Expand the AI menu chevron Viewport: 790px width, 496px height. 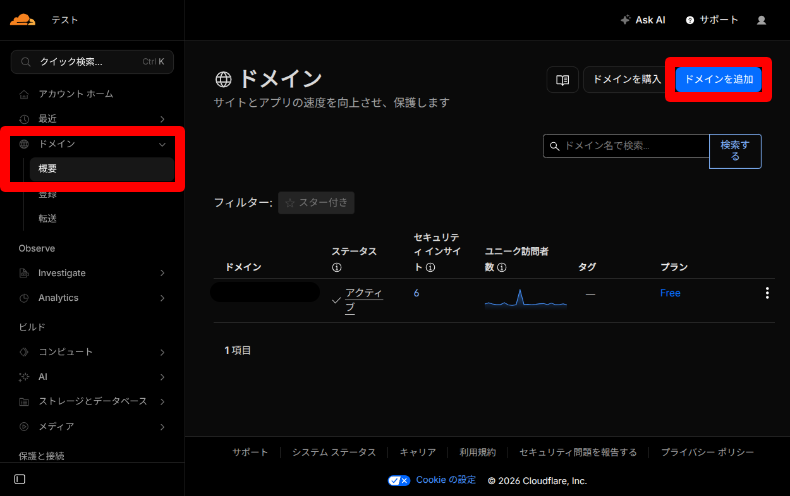pos(162,377)
